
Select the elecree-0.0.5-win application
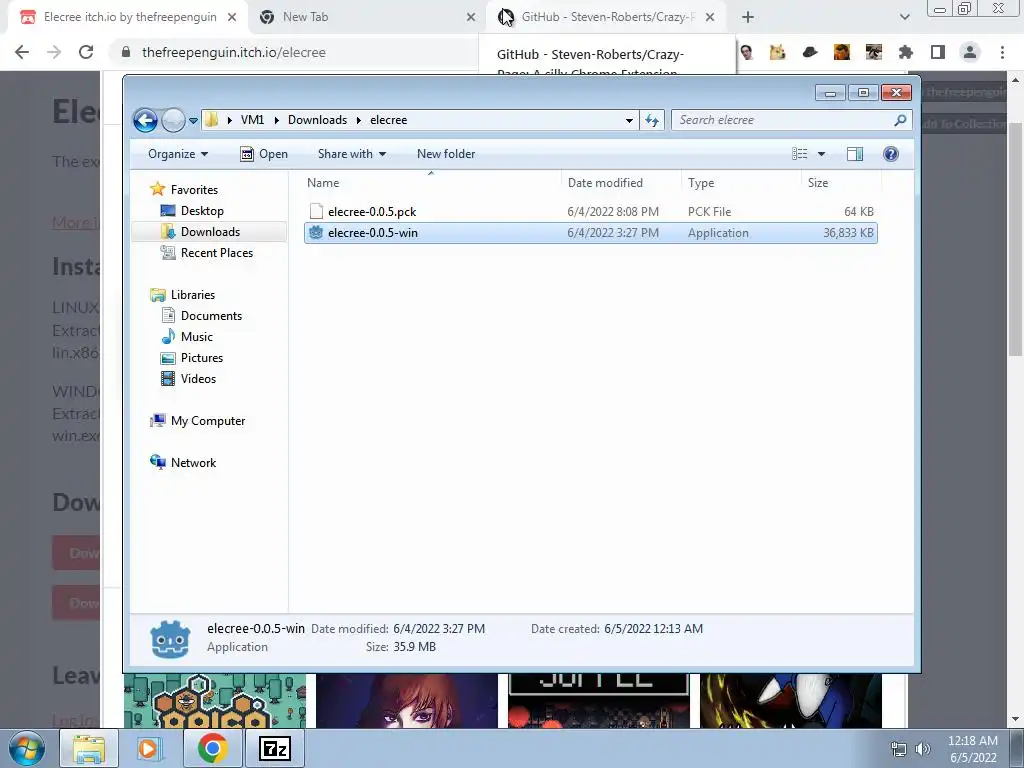tap(590, 233)
